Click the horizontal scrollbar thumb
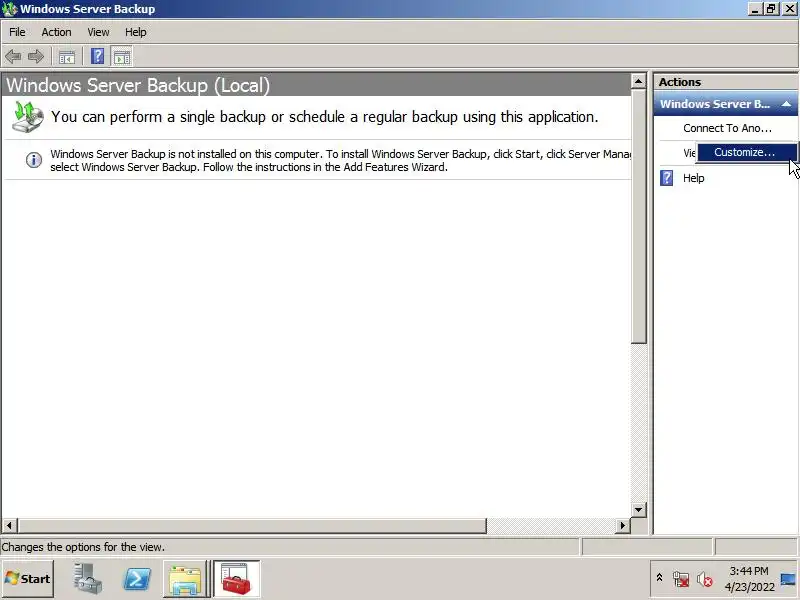800x600 pixels. pyautogui.click(x=252, y=525)
